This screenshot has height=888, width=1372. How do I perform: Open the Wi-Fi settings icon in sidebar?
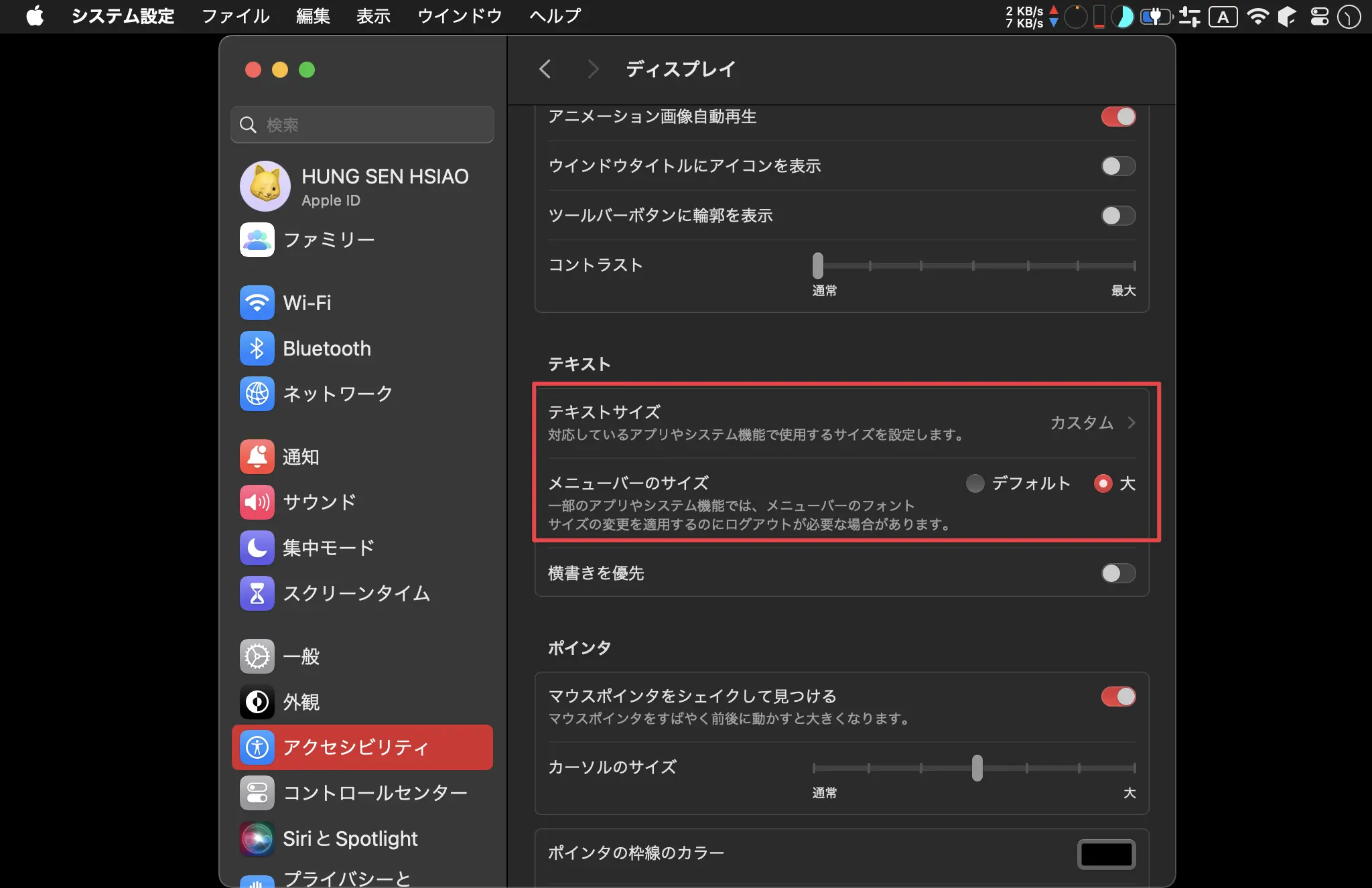click(x=257, y=303)
